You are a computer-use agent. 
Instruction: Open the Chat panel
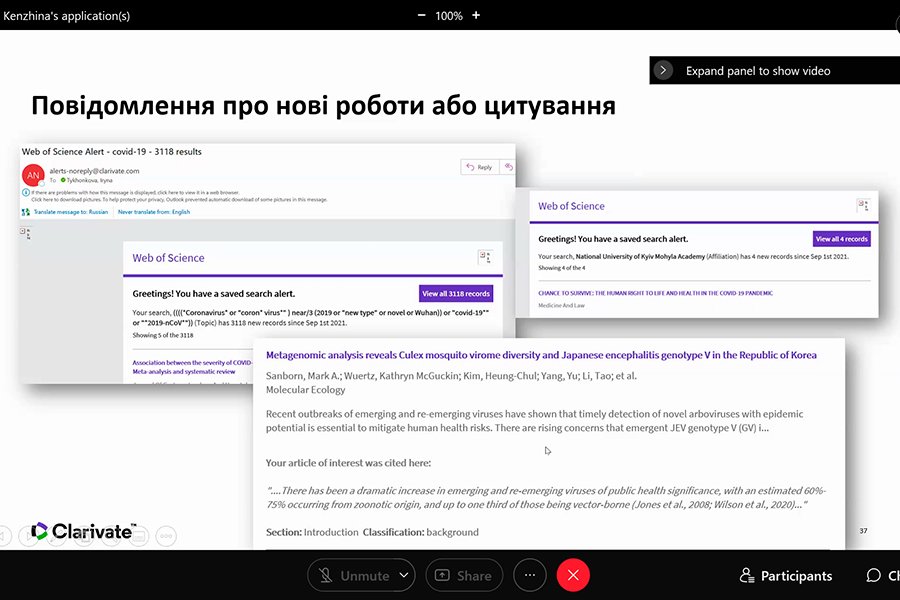point(880,575)
